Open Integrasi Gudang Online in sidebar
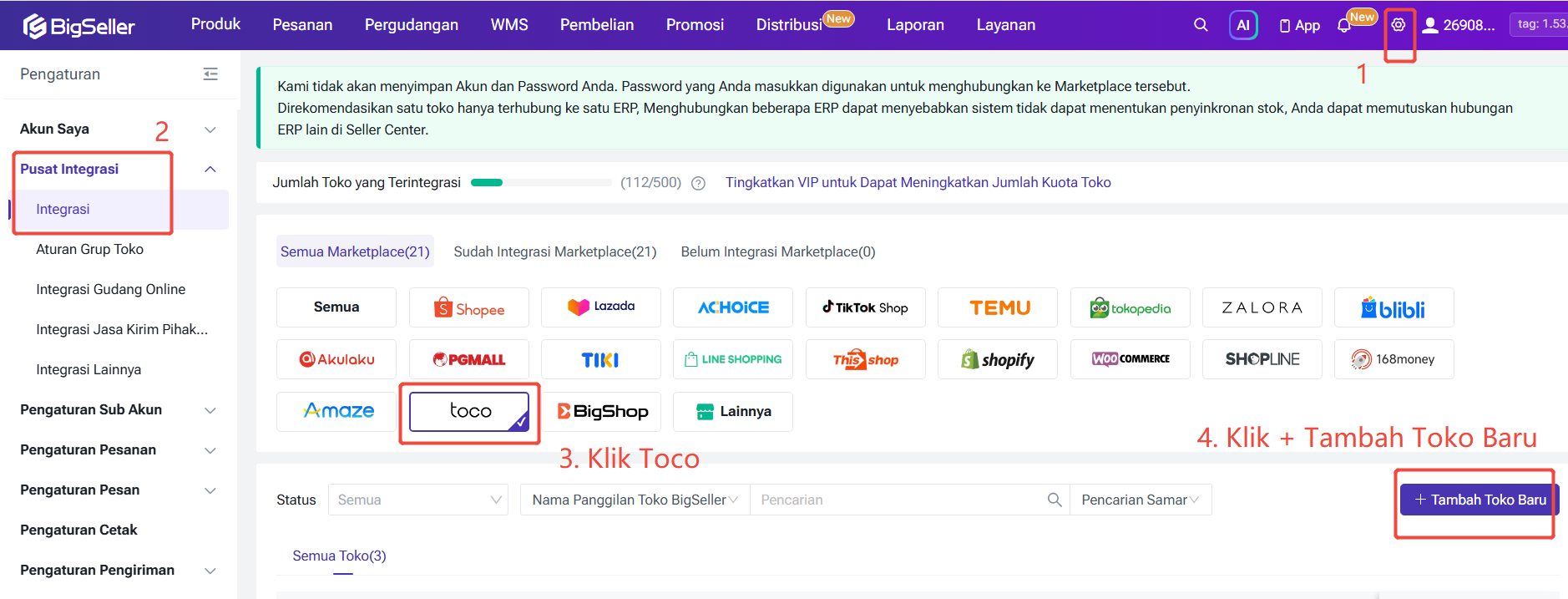The image size is (1568, 599). tap(110, 289)
